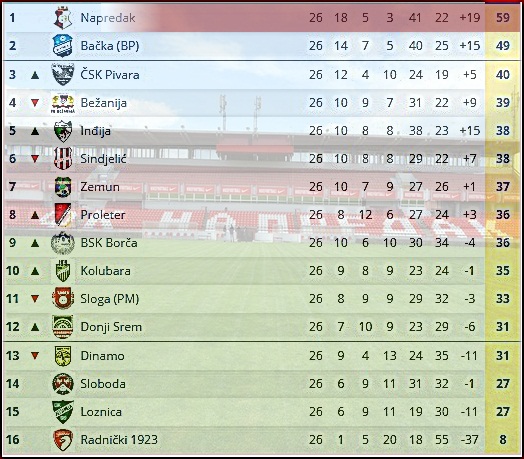
Task: Open ČSK Pivara club crest
Action: pos(63,75)
